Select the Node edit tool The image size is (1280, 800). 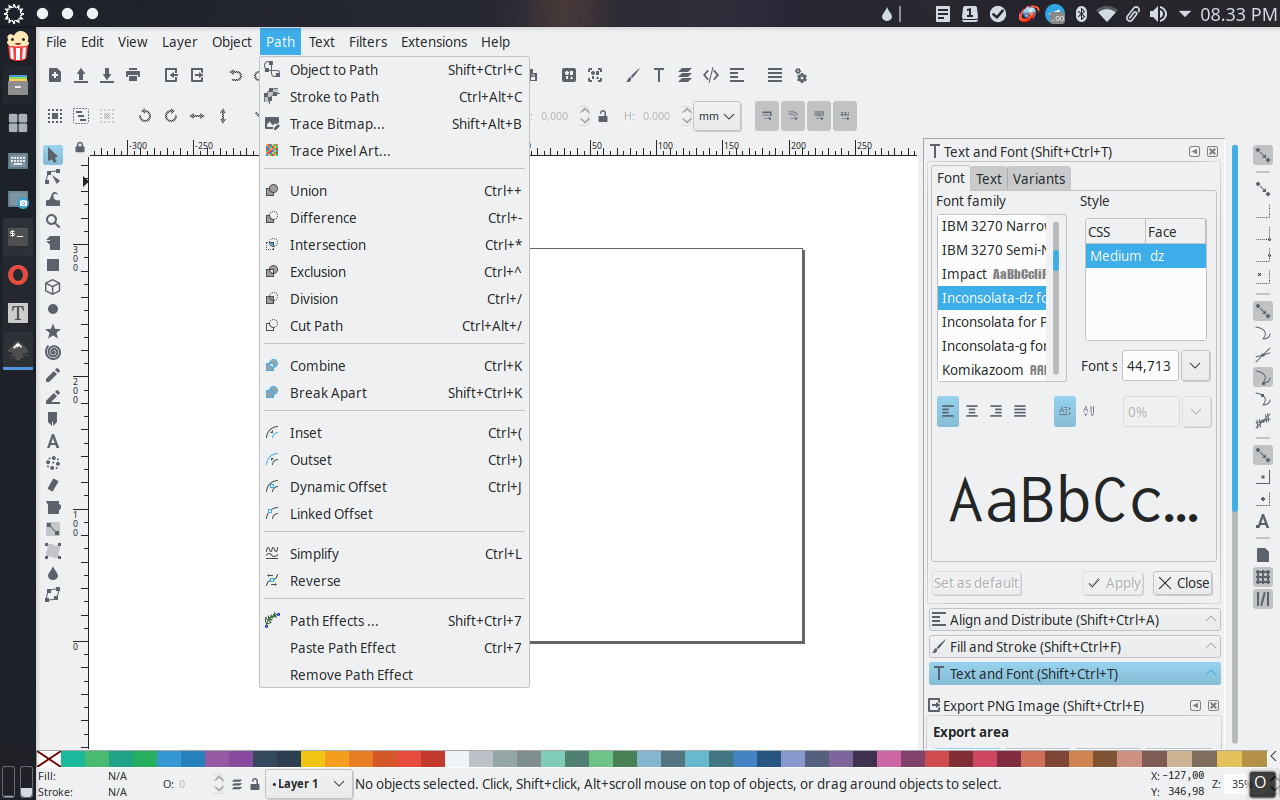(x=53, y=177)
